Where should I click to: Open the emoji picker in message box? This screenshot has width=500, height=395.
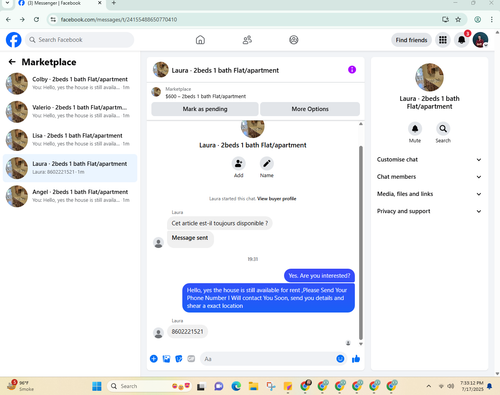[x=340, y=359]
